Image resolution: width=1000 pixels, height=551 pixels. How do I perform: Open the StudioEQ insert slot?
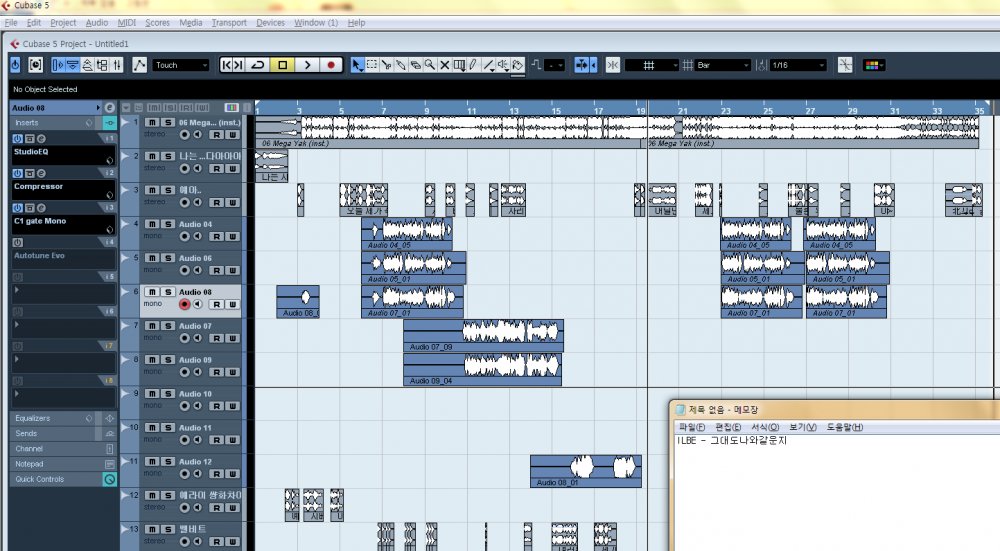pyautogui.click(x=63, y=156)
